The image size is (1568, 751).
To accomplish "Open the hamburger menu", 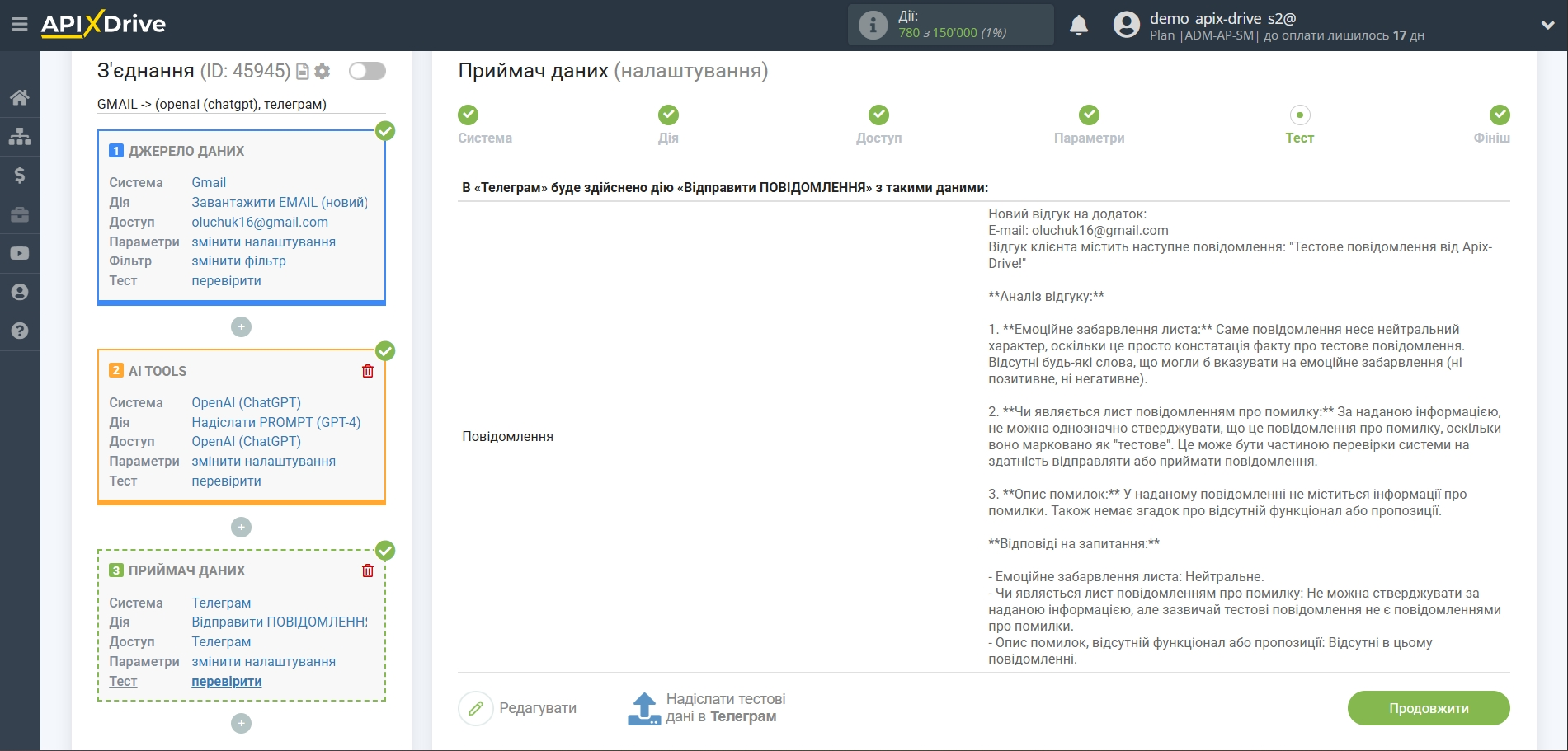I will click(x=20, y=25).
